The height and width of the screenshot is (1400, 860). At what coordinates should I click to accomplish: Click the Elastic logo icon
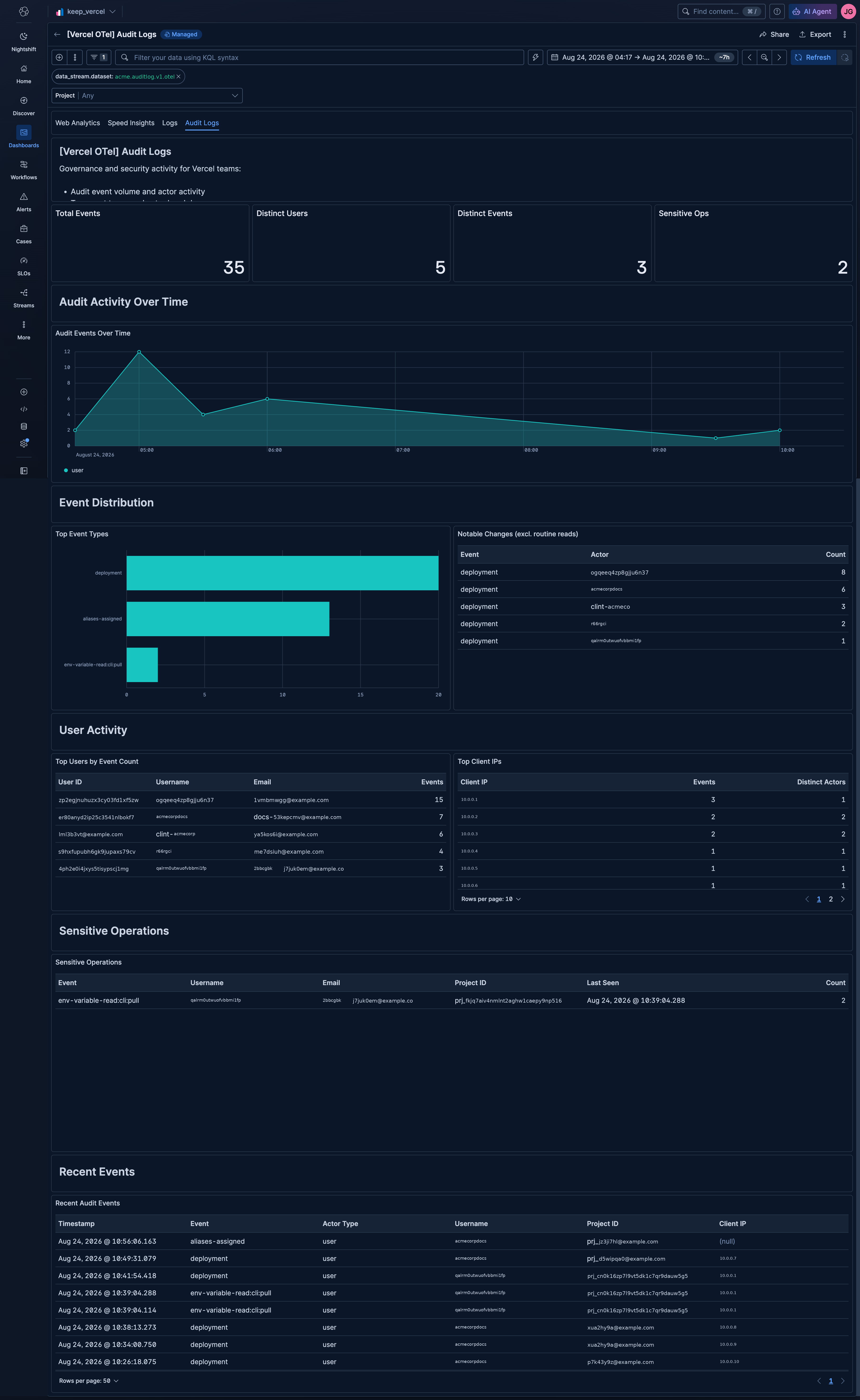pos(23,11)
